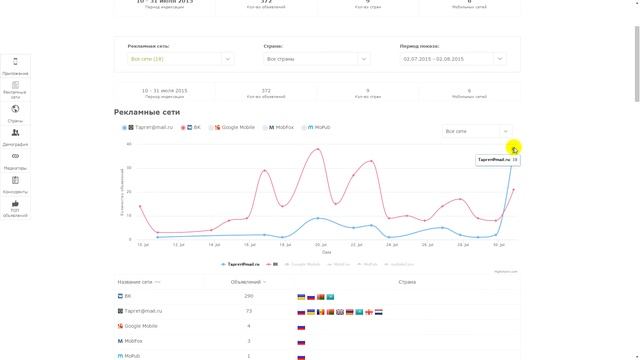Open the ТОП объявлений thumbs-up item
640x360 pixels.
15,208
